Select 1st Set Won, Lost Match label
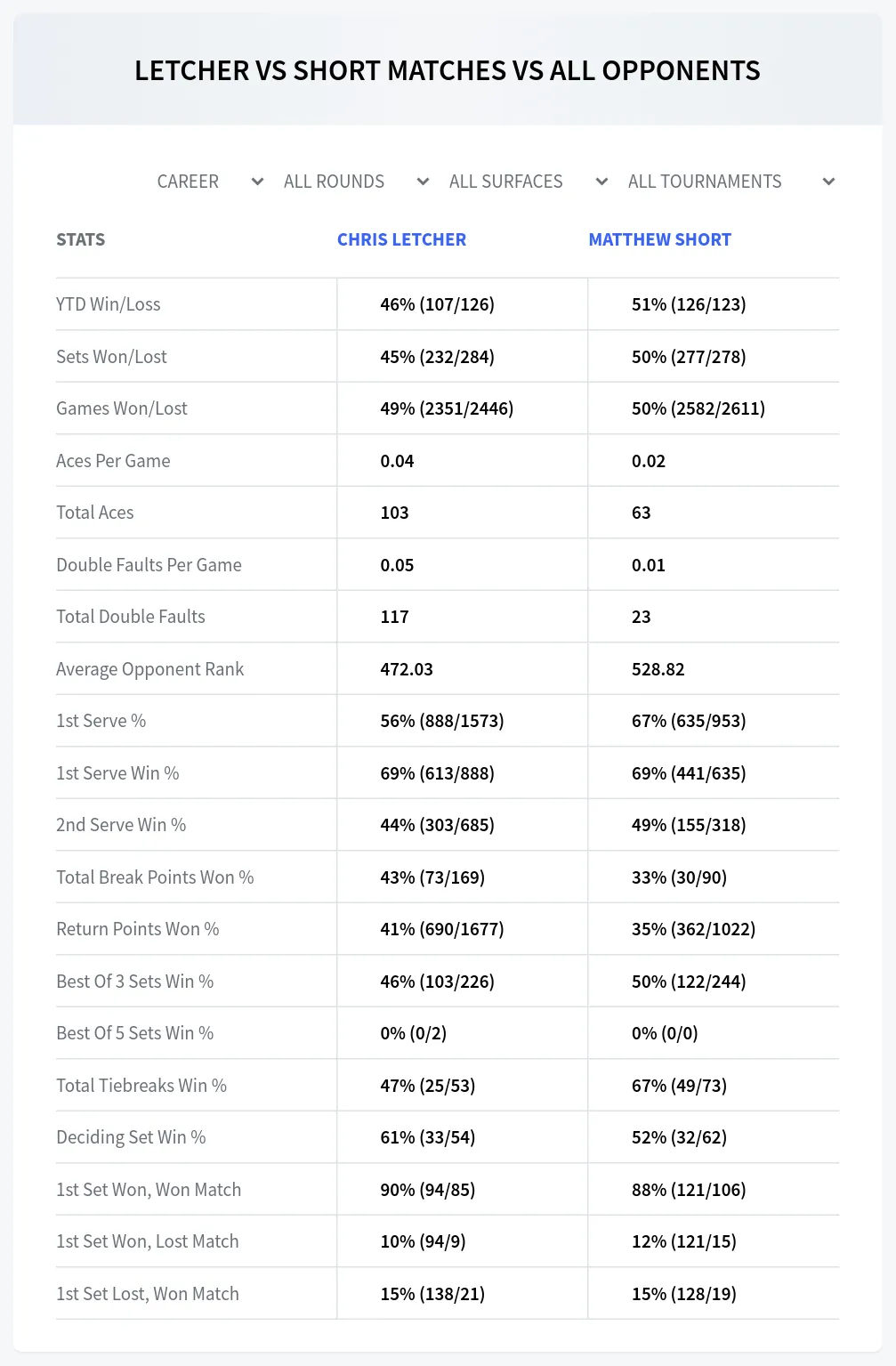This screenshot has height=1366, width=896. pyautogui.click(x=147, y=1241)
